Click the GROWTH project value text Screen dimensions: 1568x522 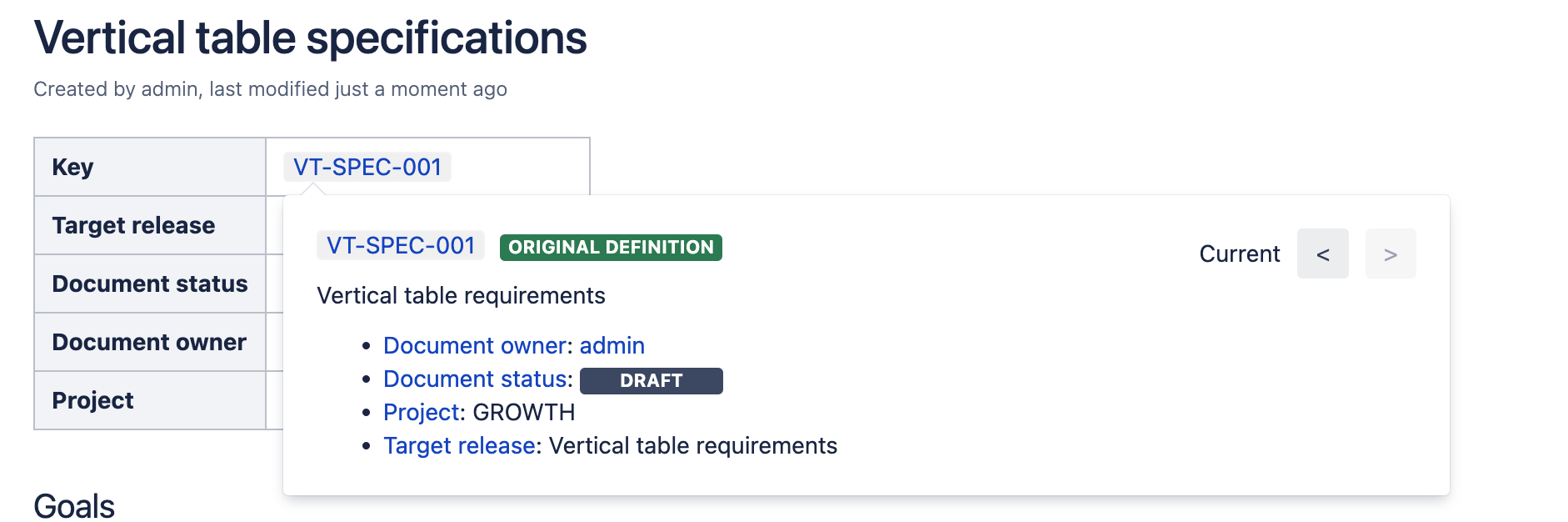(523, 413)
